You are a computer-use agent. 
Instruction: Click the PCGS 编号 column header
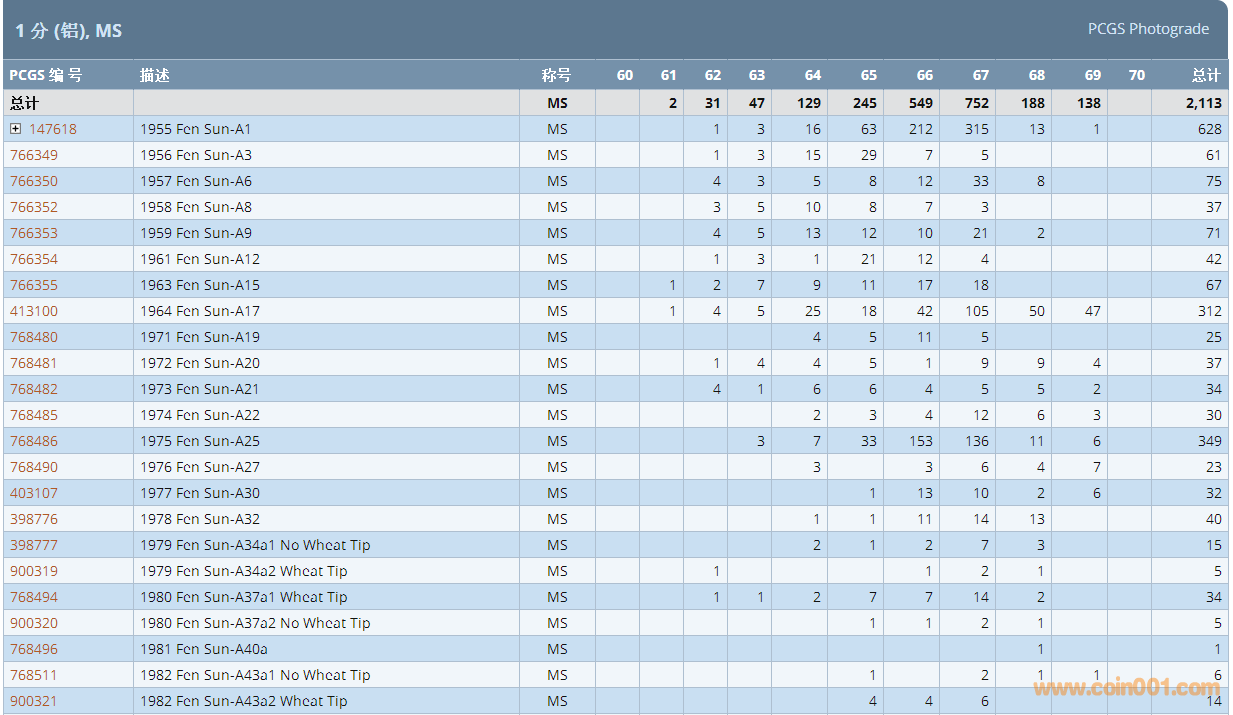(46, 75)
